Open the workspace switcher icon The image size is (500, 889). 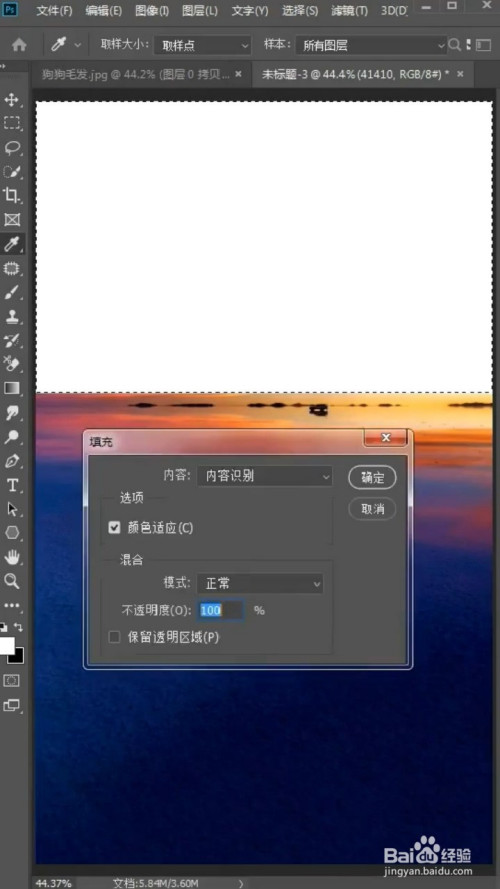[483, 45]
